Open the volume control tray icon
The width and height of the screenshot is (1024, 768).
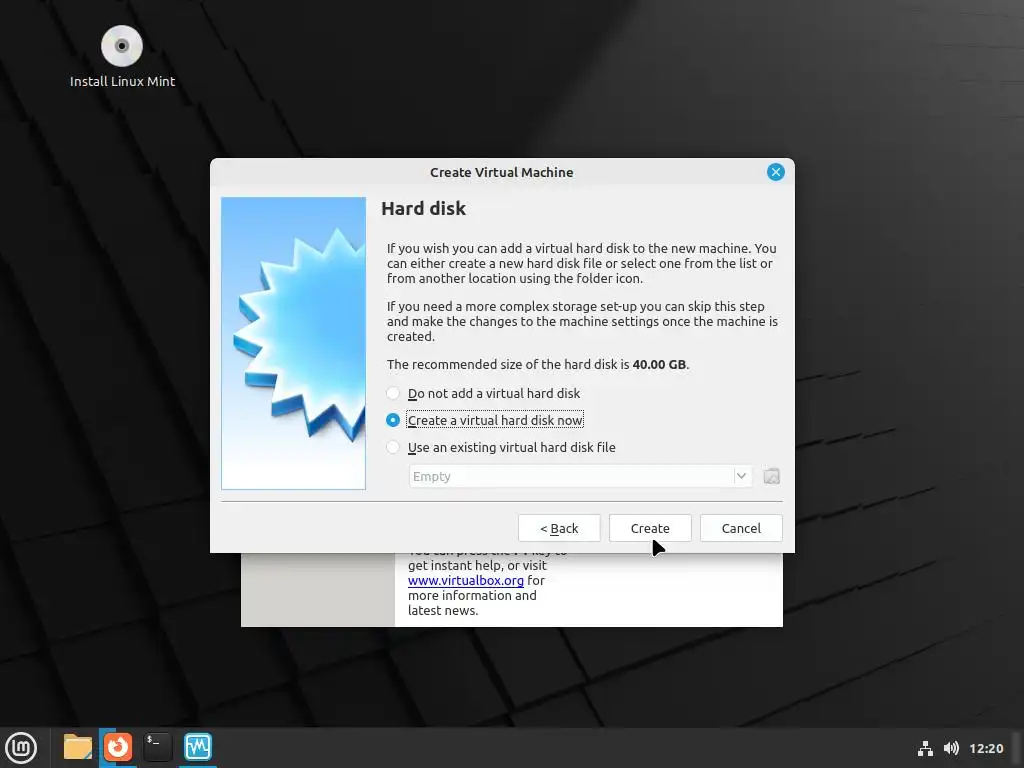coord(952,748)
